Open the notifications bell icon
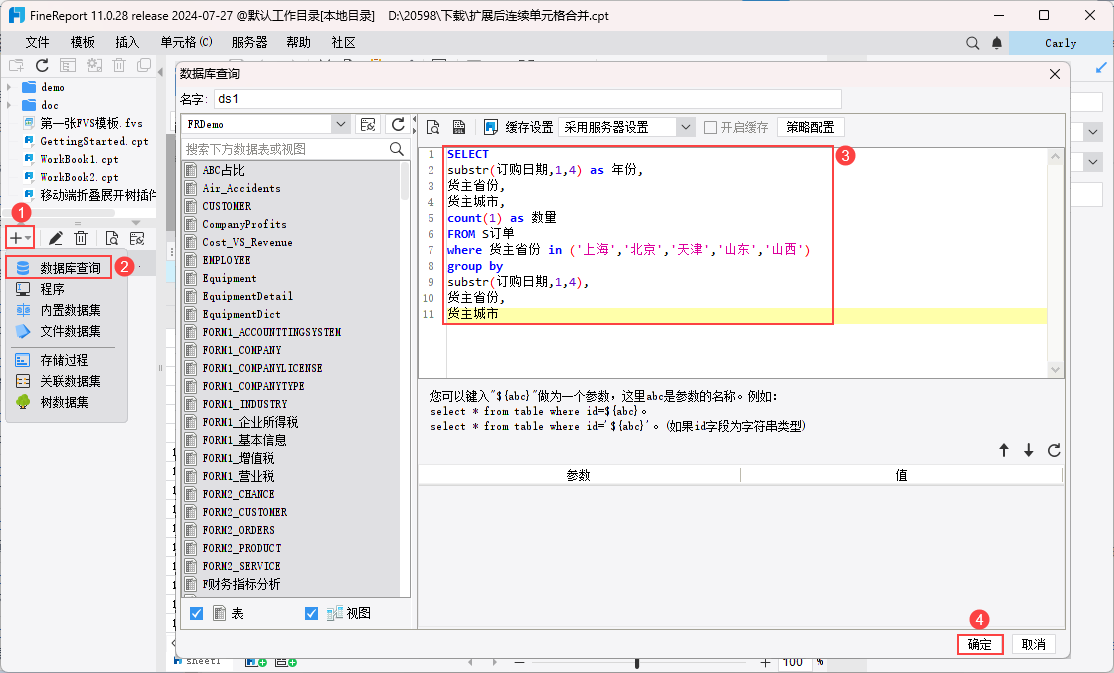 997,43
